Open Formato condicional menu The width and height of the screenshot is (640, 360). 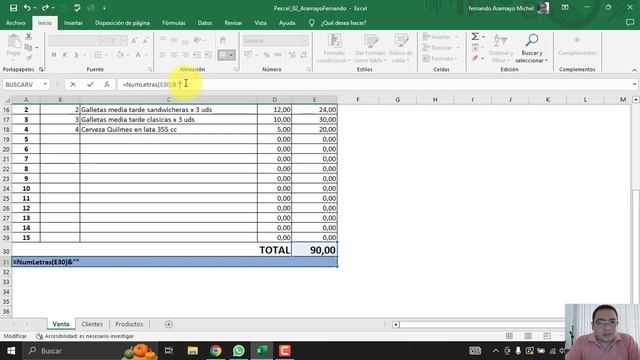[x=334, y=48]
